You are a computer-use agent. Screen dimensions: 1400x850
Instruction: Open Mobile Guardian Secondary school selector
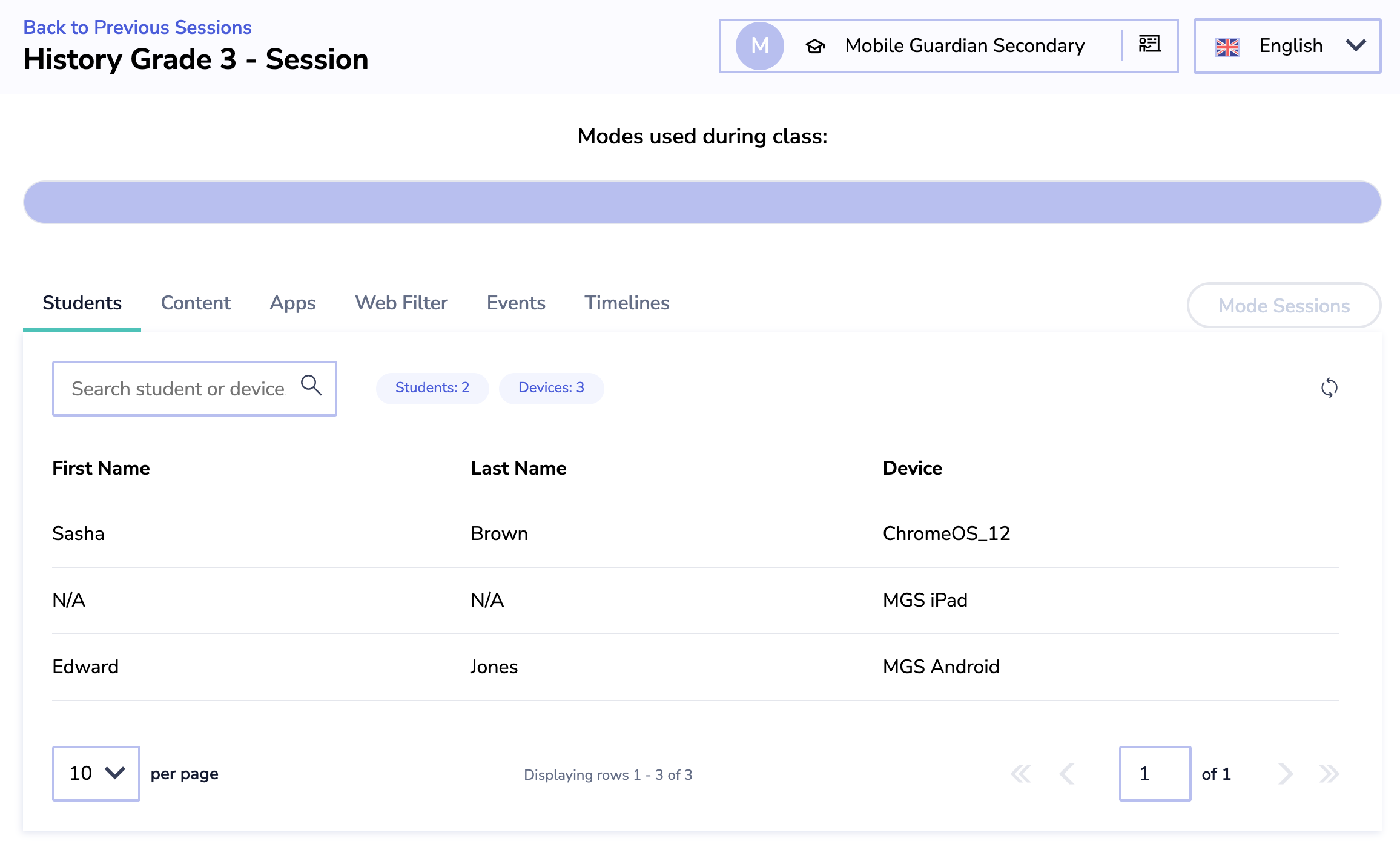click(x=964, y=46)
